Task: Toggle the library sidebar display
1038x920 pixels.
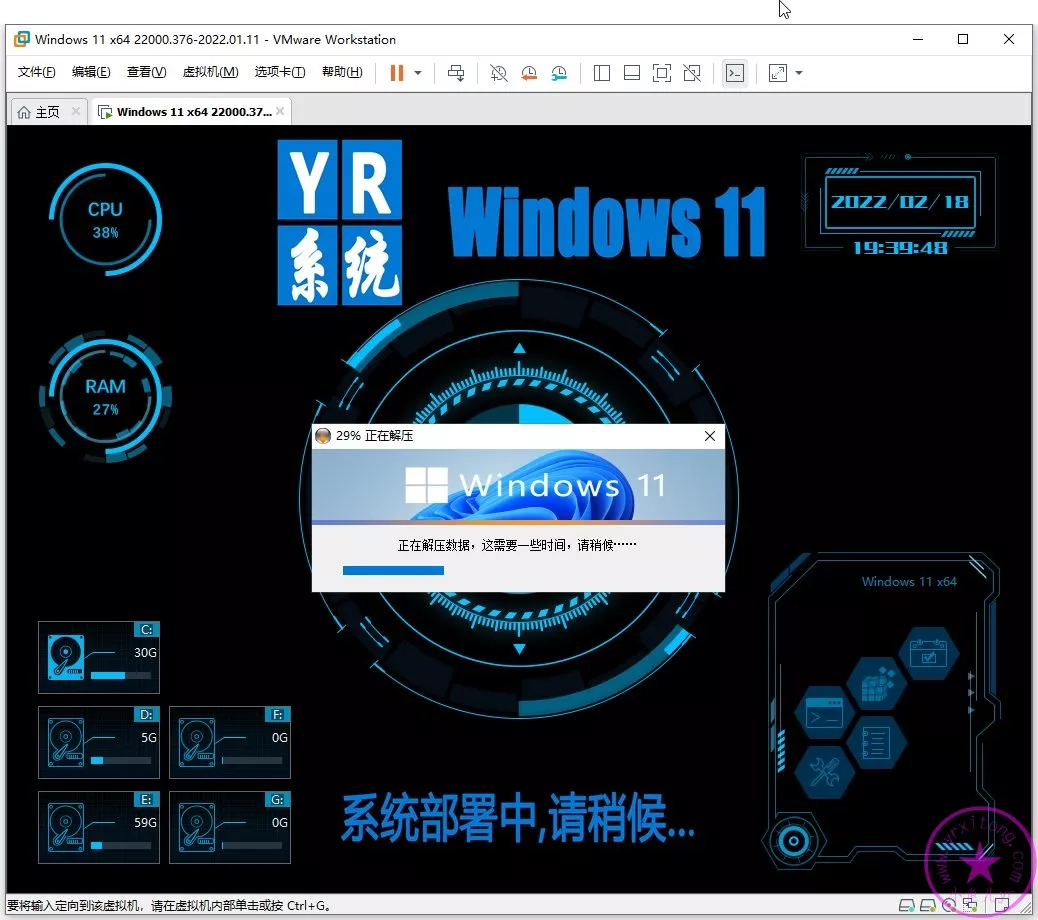Action: click(602, 73)
